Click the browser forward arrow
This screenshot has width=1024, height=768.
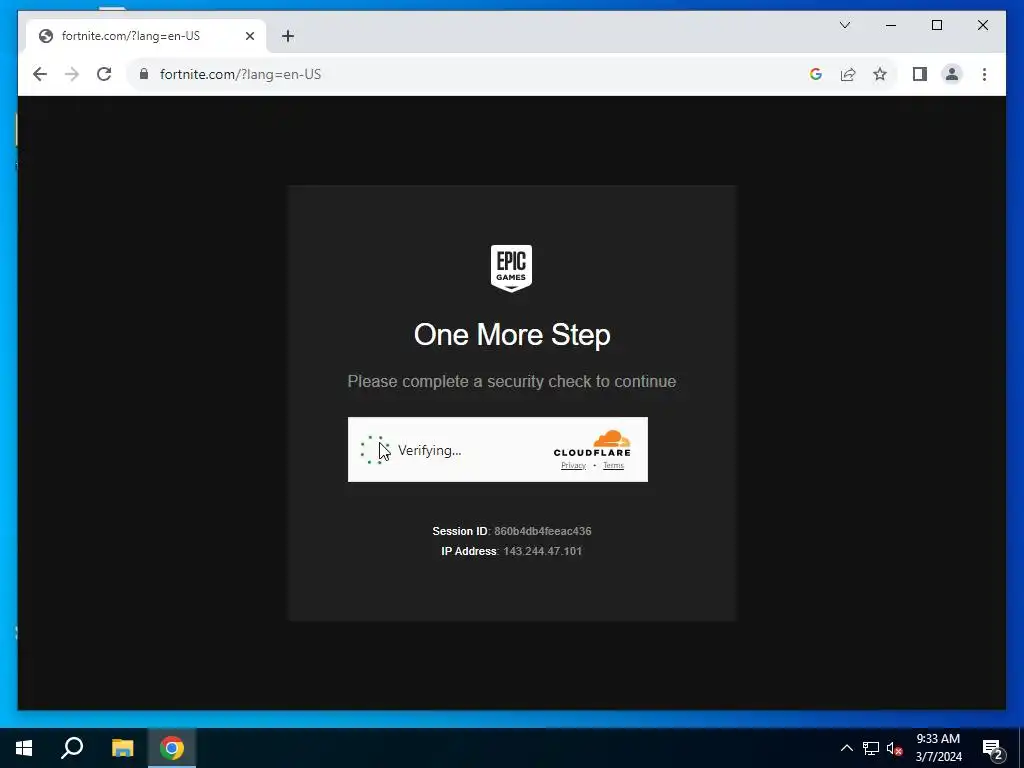72,74
